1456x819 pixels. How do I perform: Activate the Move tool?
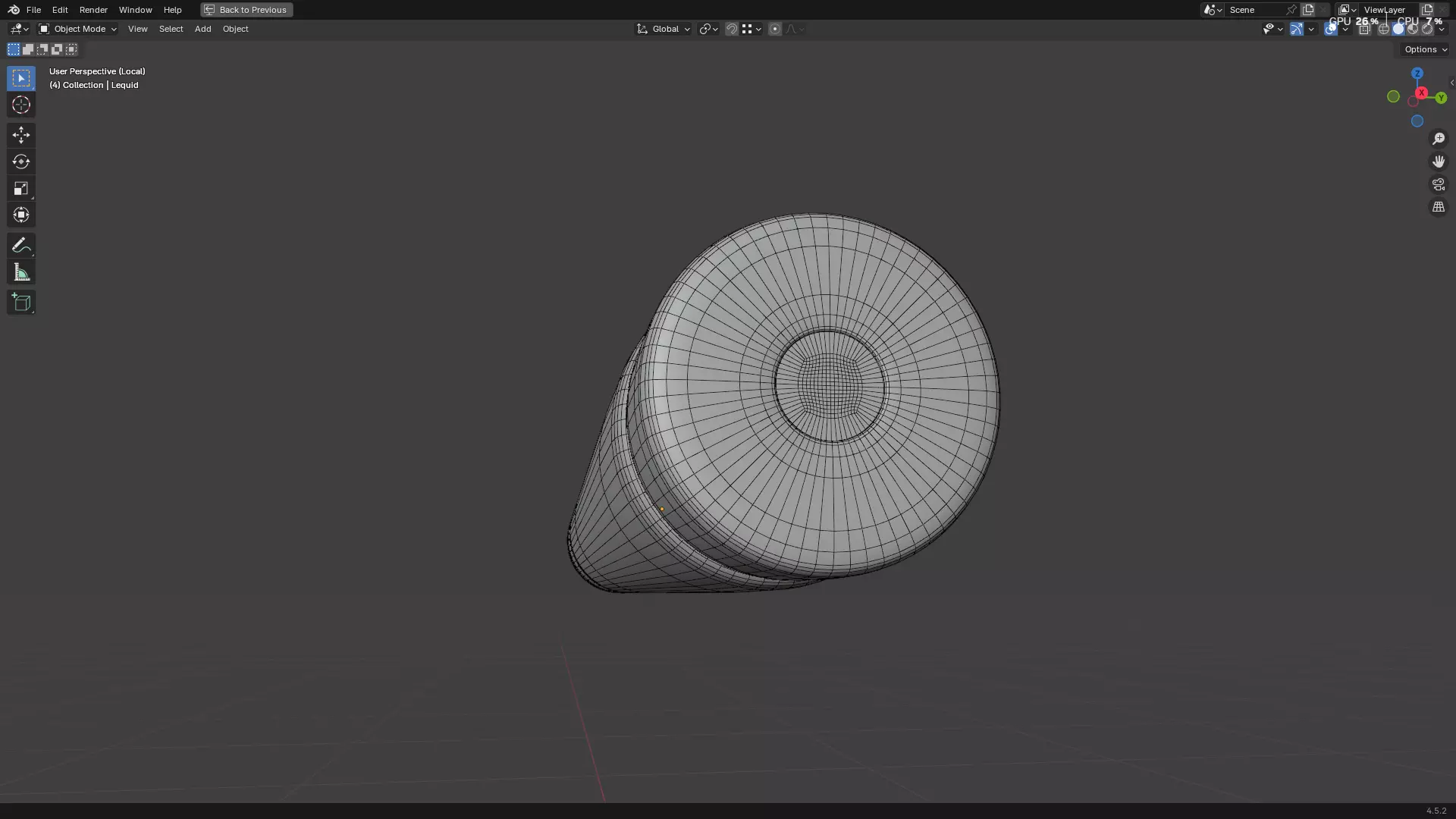[x=21, y=135]
